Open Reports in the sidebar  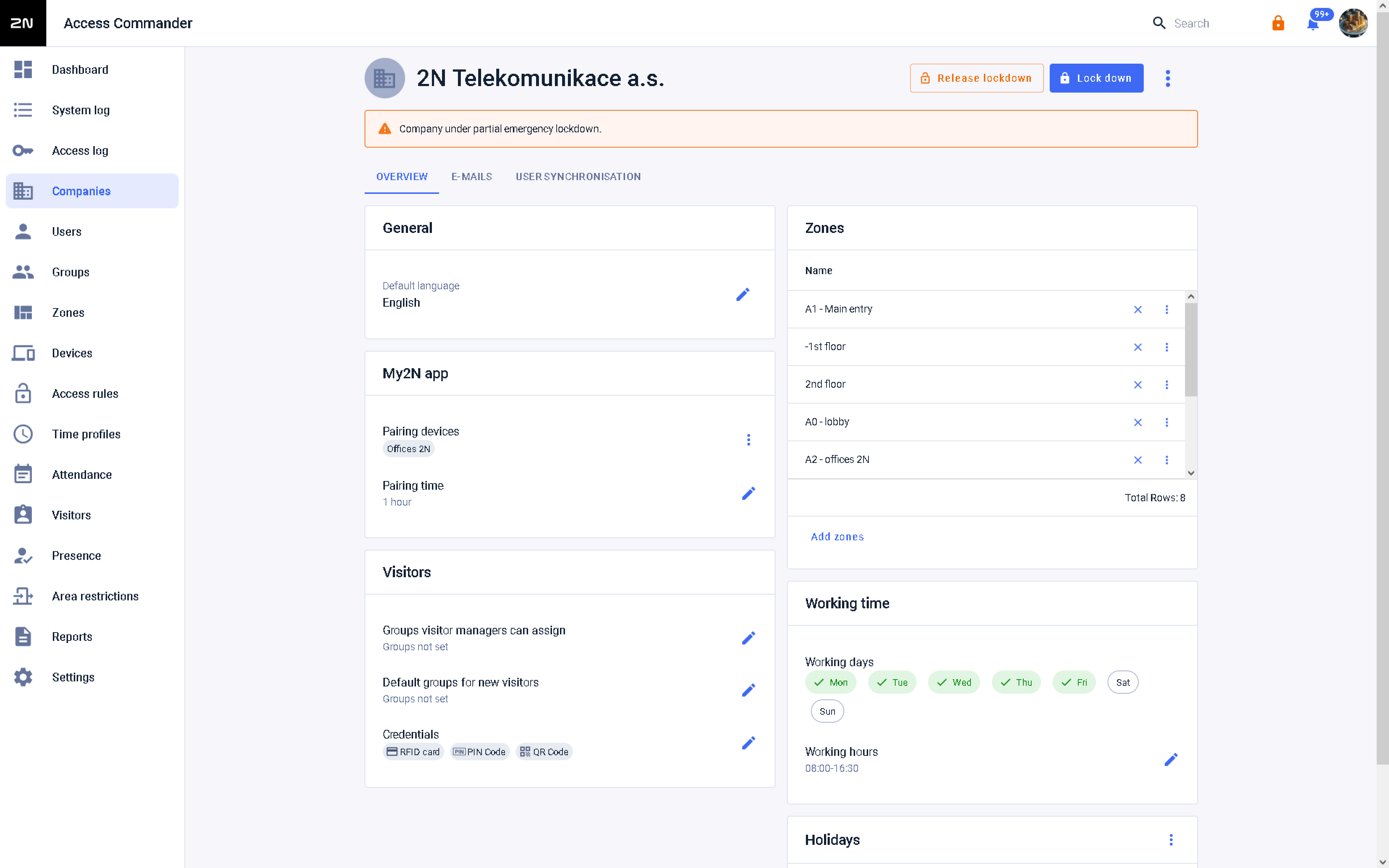92,637
